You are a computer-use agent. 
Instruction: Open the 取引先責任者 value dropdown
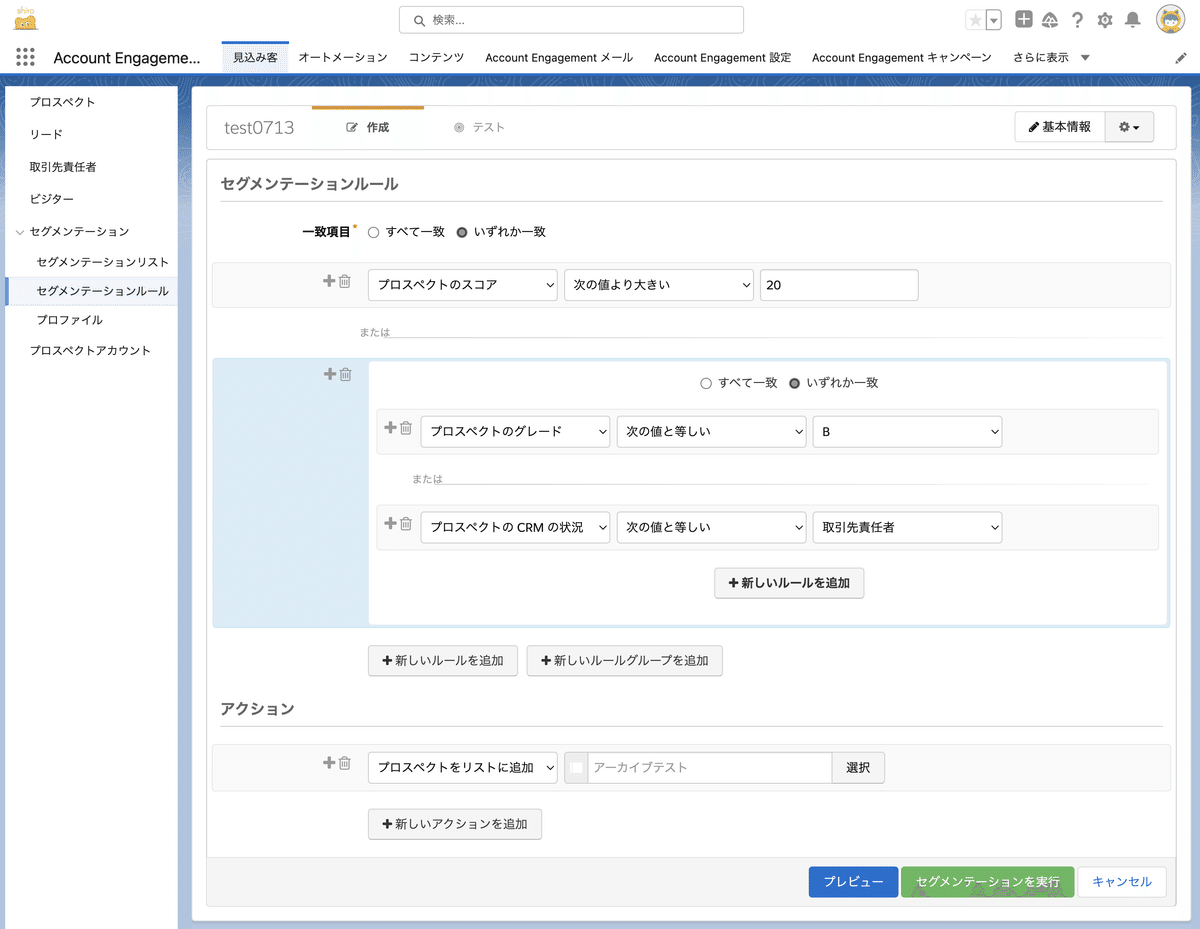click(907, 527)
